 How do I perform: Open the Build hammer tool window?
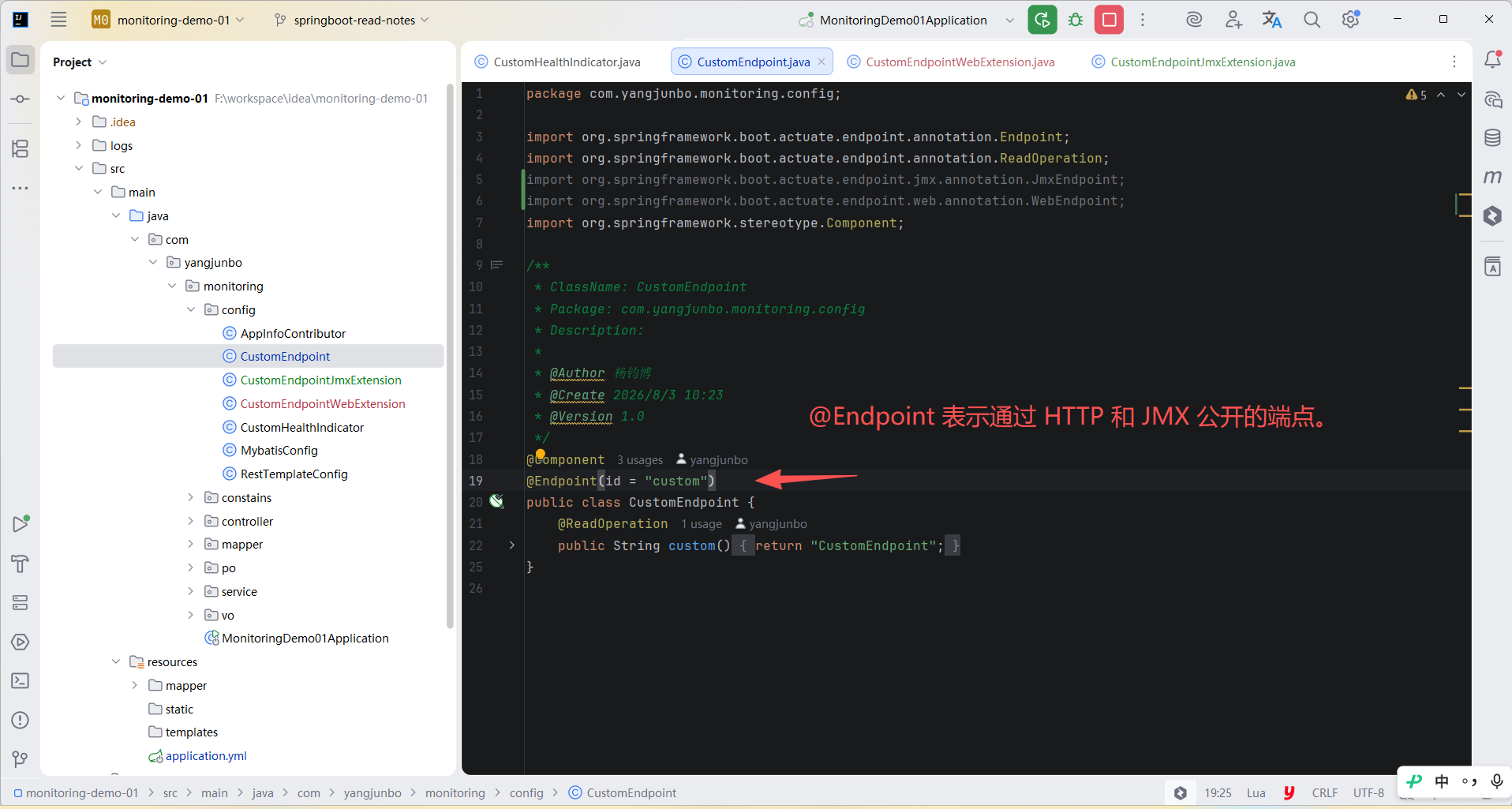(21, 564)
